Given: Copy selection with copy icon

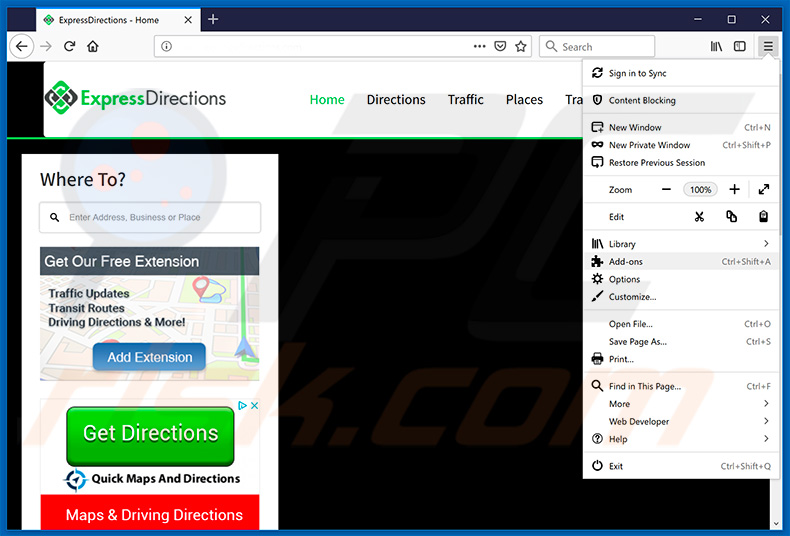Looking at the screenshot, I should 731,217.
